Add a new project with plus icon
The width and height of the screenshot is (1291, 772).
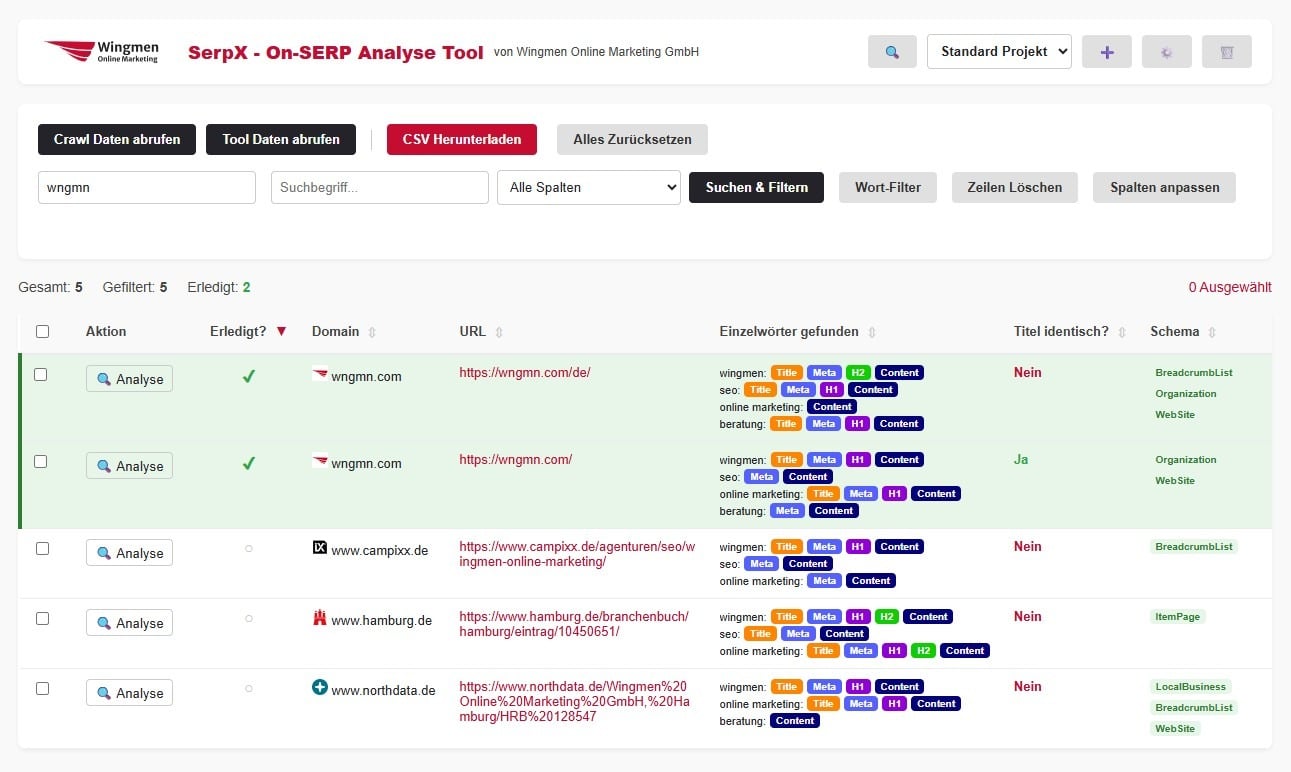[x=1106, y=52]
